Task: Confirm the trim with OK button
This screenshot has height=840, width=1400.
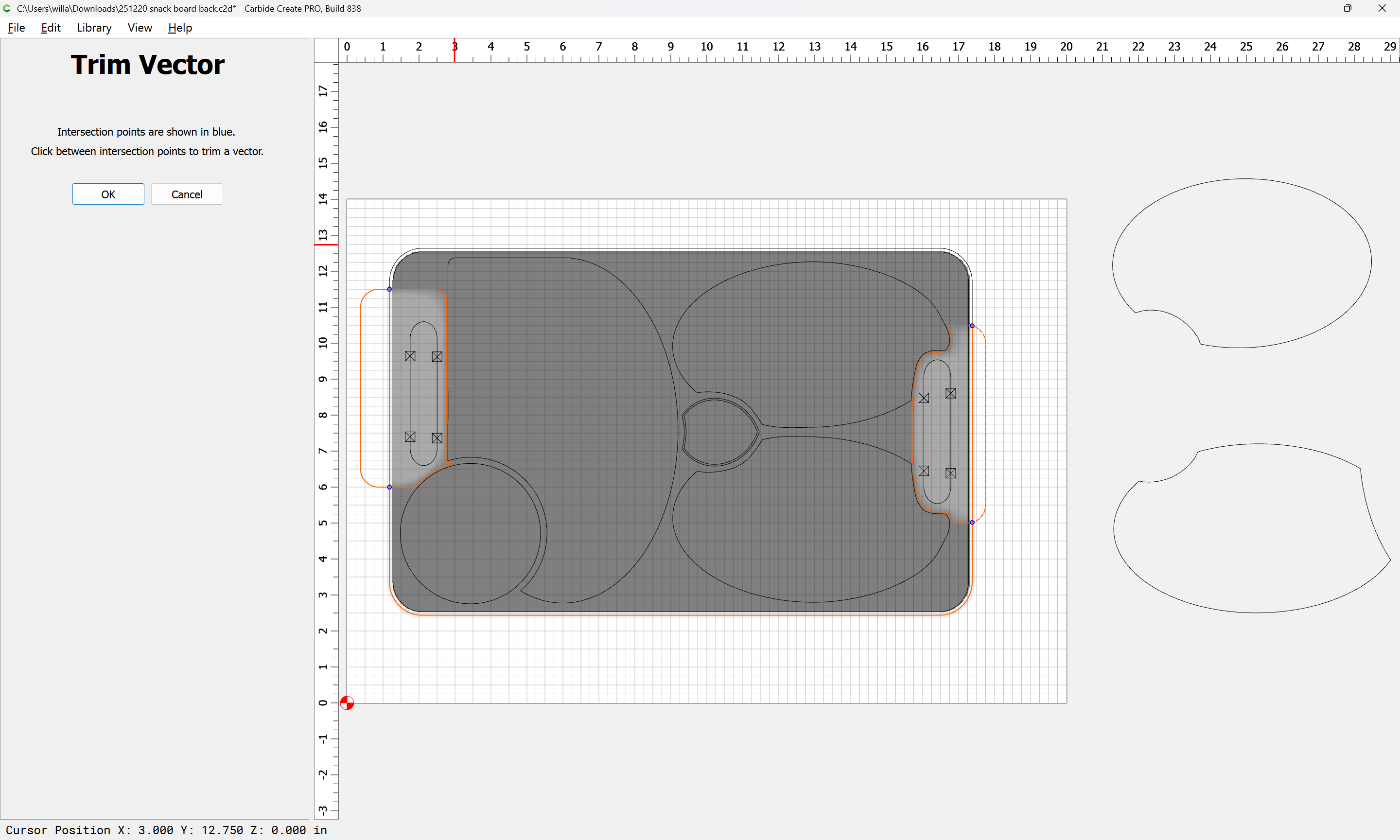Action: (x=108, y=194)
